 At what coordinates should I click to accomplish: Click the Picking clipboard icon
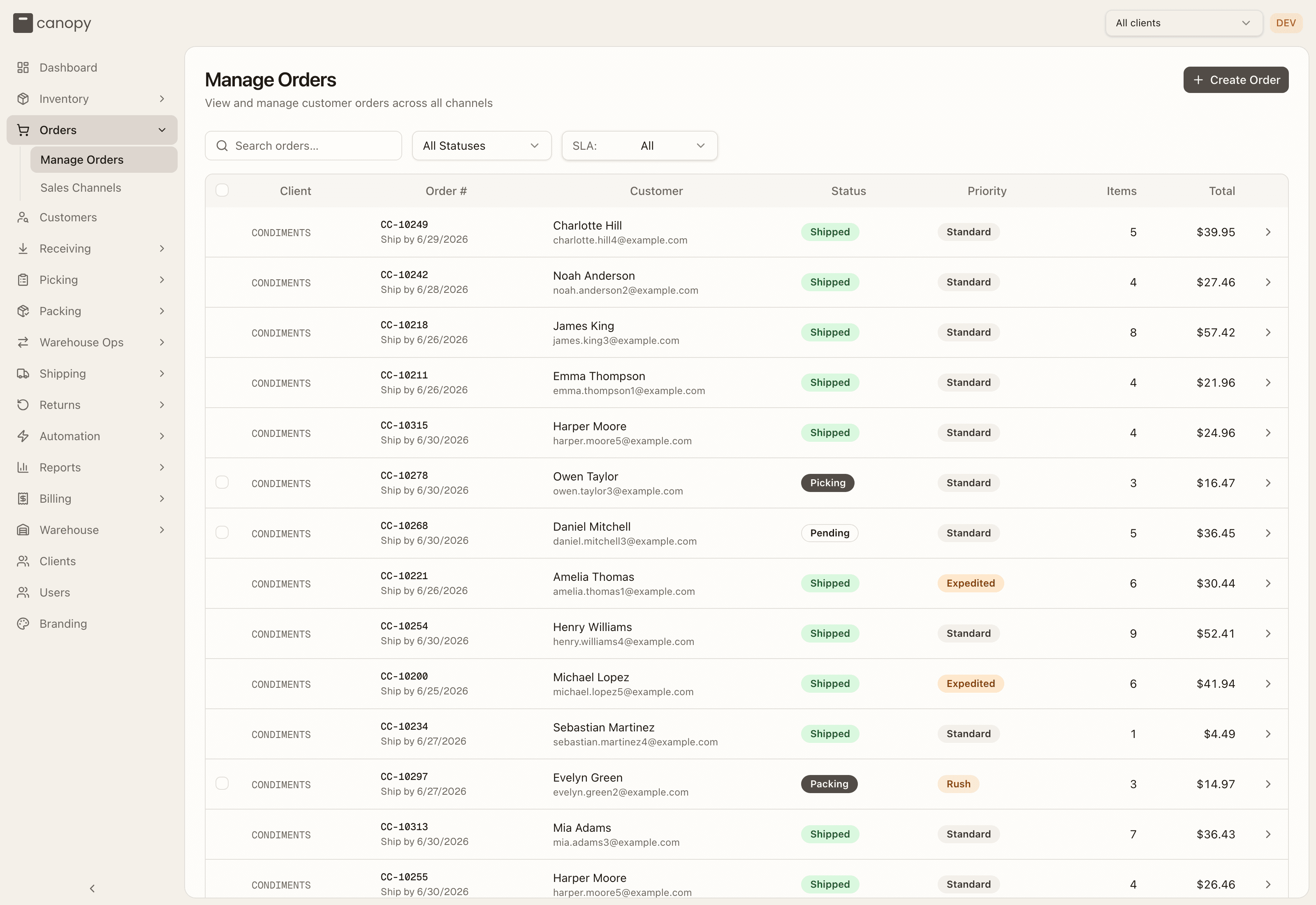click(x=23, y=280)
